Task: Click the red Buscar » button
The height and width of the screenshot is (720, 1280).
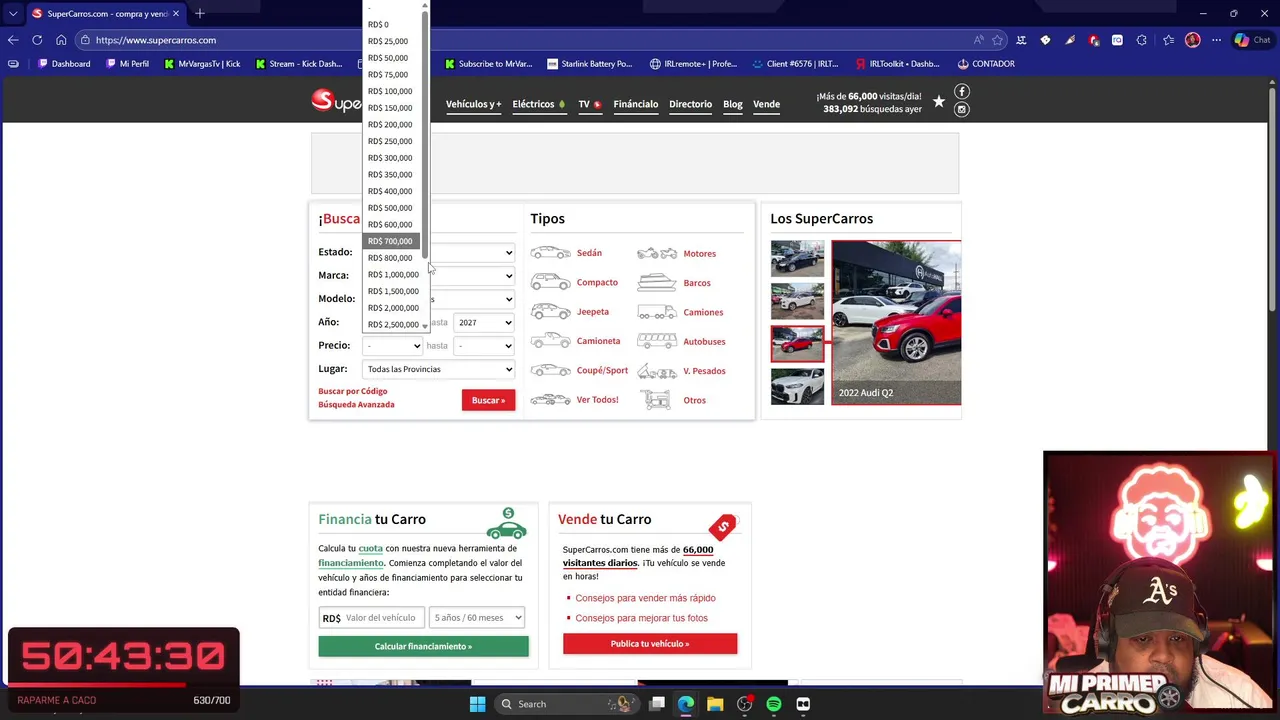Action: (488, 400)
